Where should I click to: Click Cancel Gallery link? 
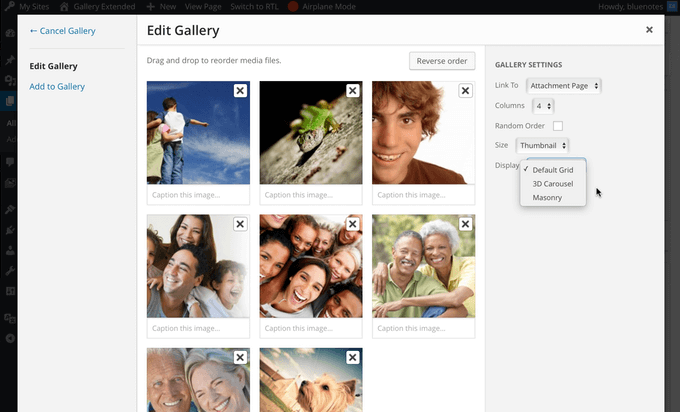point(62,31)
